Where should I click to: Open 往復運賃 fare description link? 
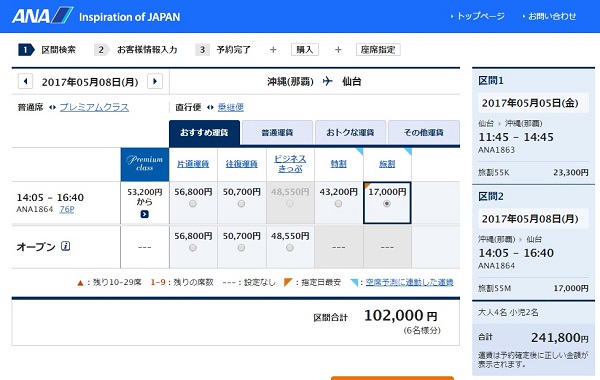[x=241, y=164]
